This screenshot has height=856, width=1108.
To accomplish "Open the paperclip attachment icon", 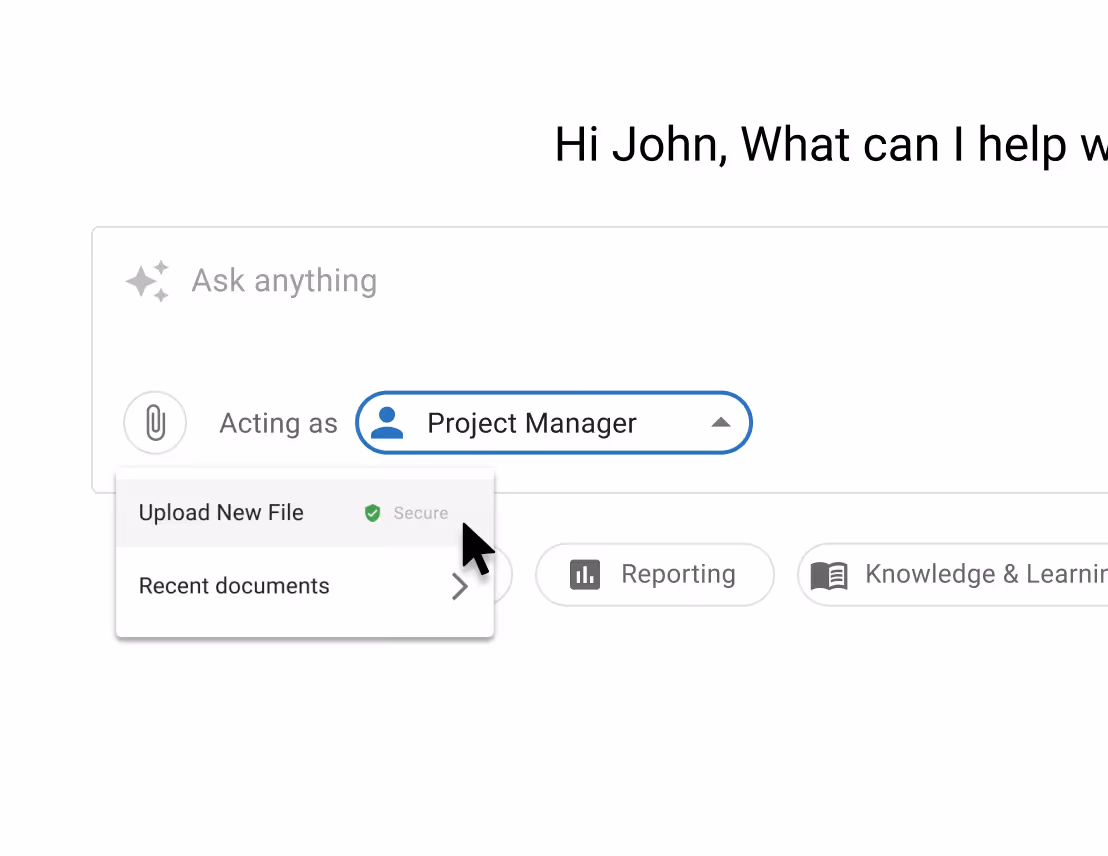I will pos(155,423).
